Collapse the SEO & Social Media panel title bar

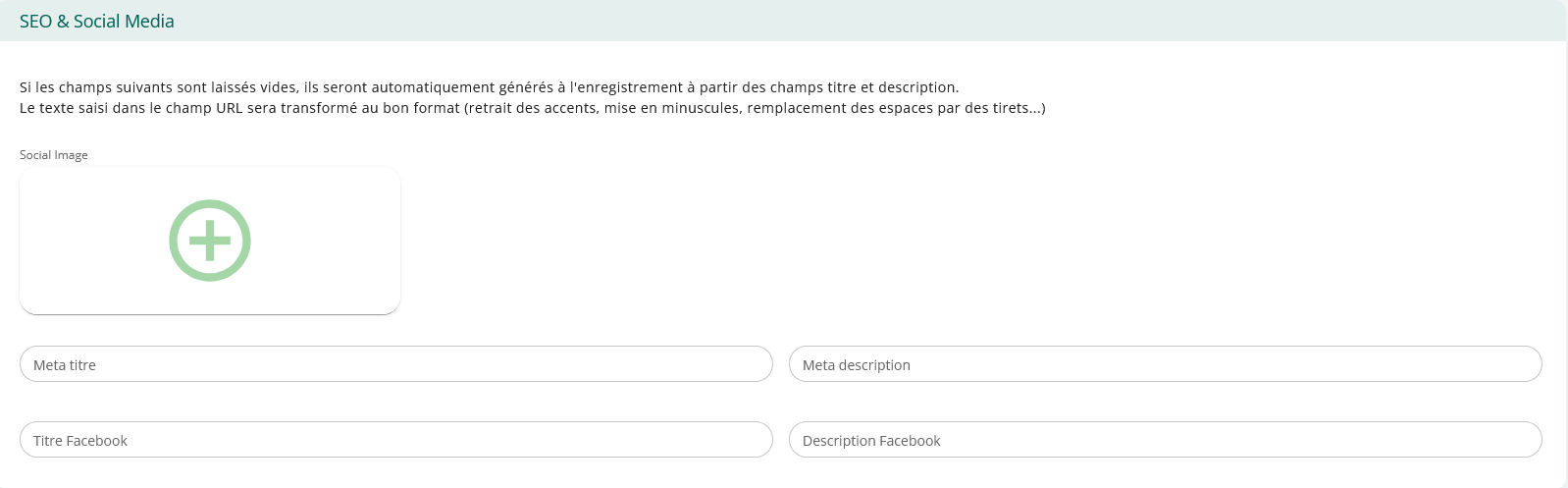click(783, 22)
